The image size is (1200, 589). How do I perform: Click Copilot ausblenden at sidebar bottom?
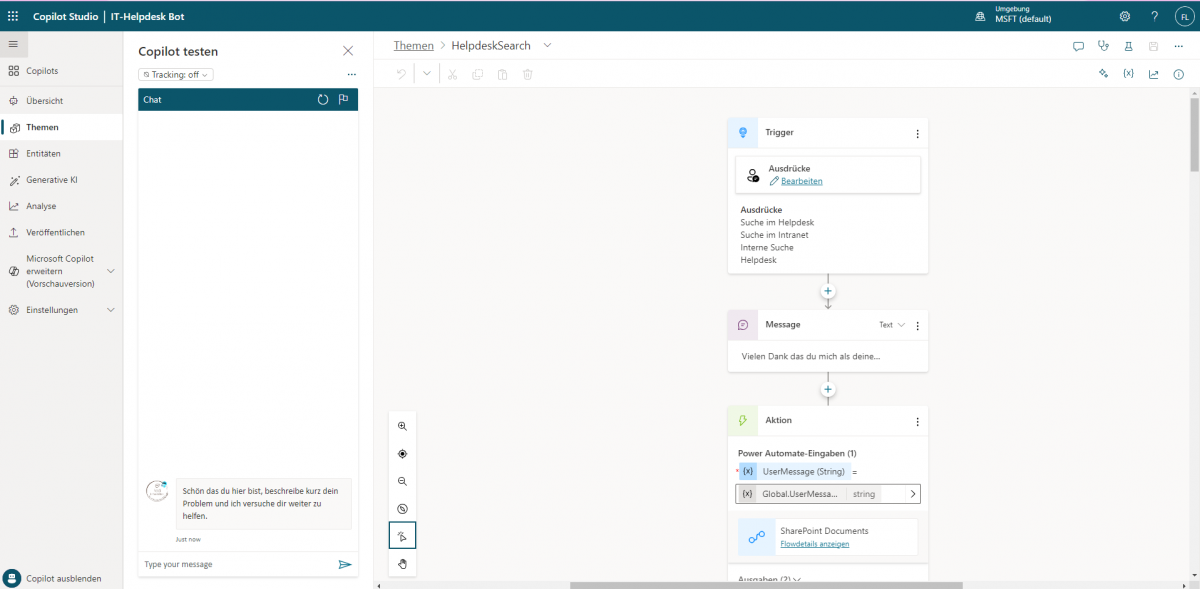tap(61, 578)
